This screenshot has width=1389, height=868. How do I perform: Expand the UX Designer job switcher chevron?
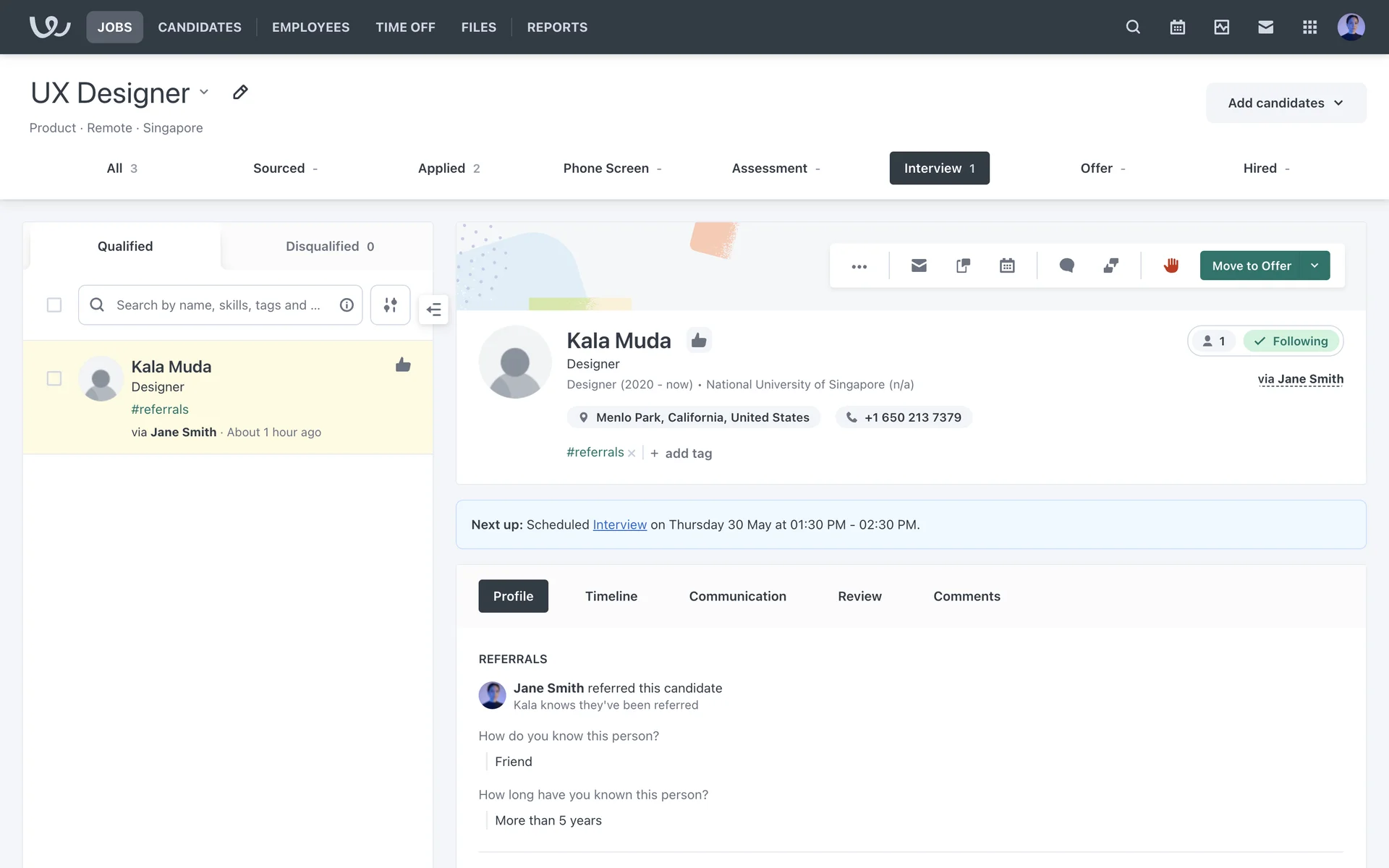tap(204, 93)
